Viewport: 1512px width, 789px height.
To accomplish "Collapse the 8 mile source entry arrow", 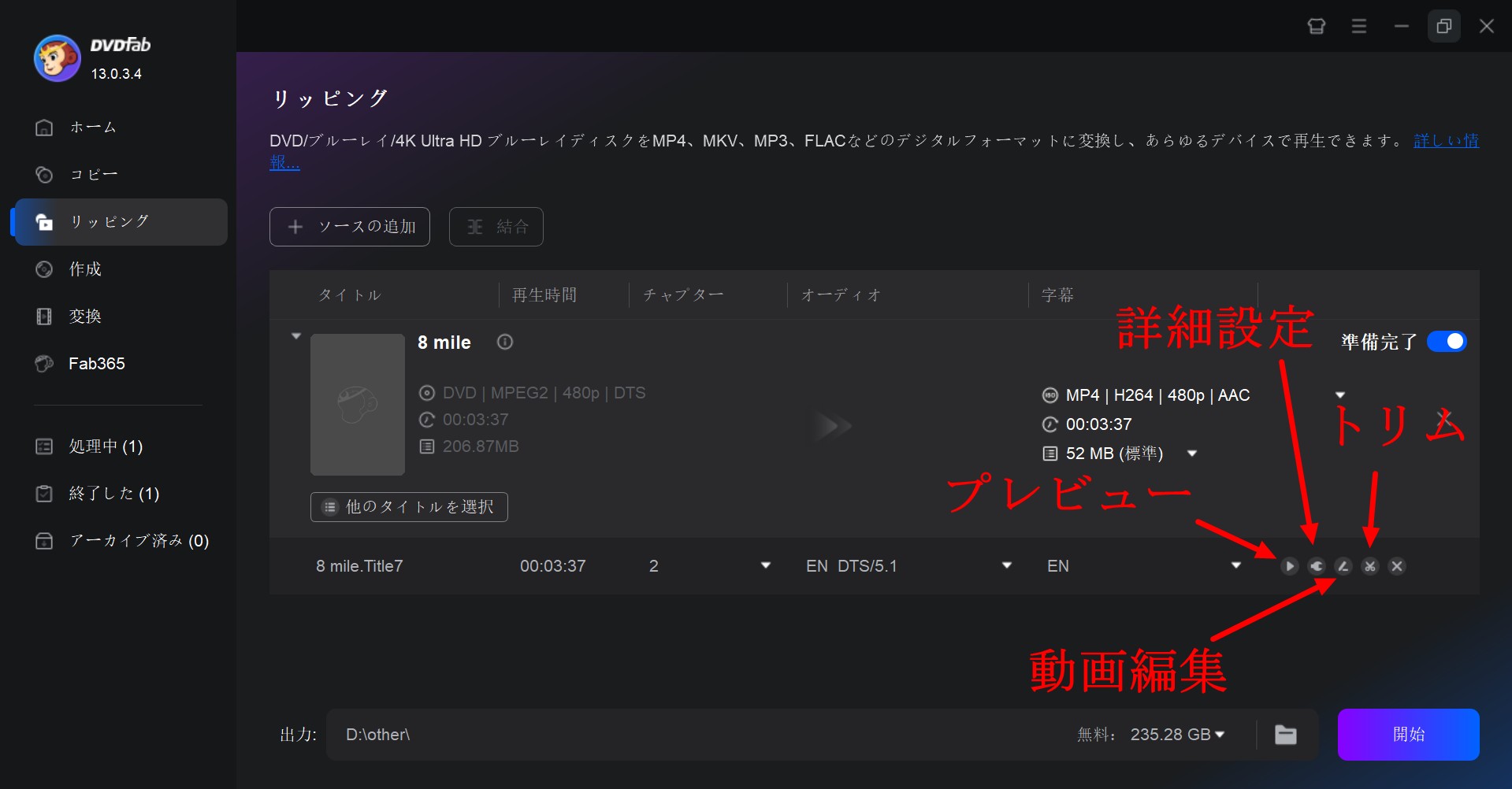I will (x=296, y=336).
